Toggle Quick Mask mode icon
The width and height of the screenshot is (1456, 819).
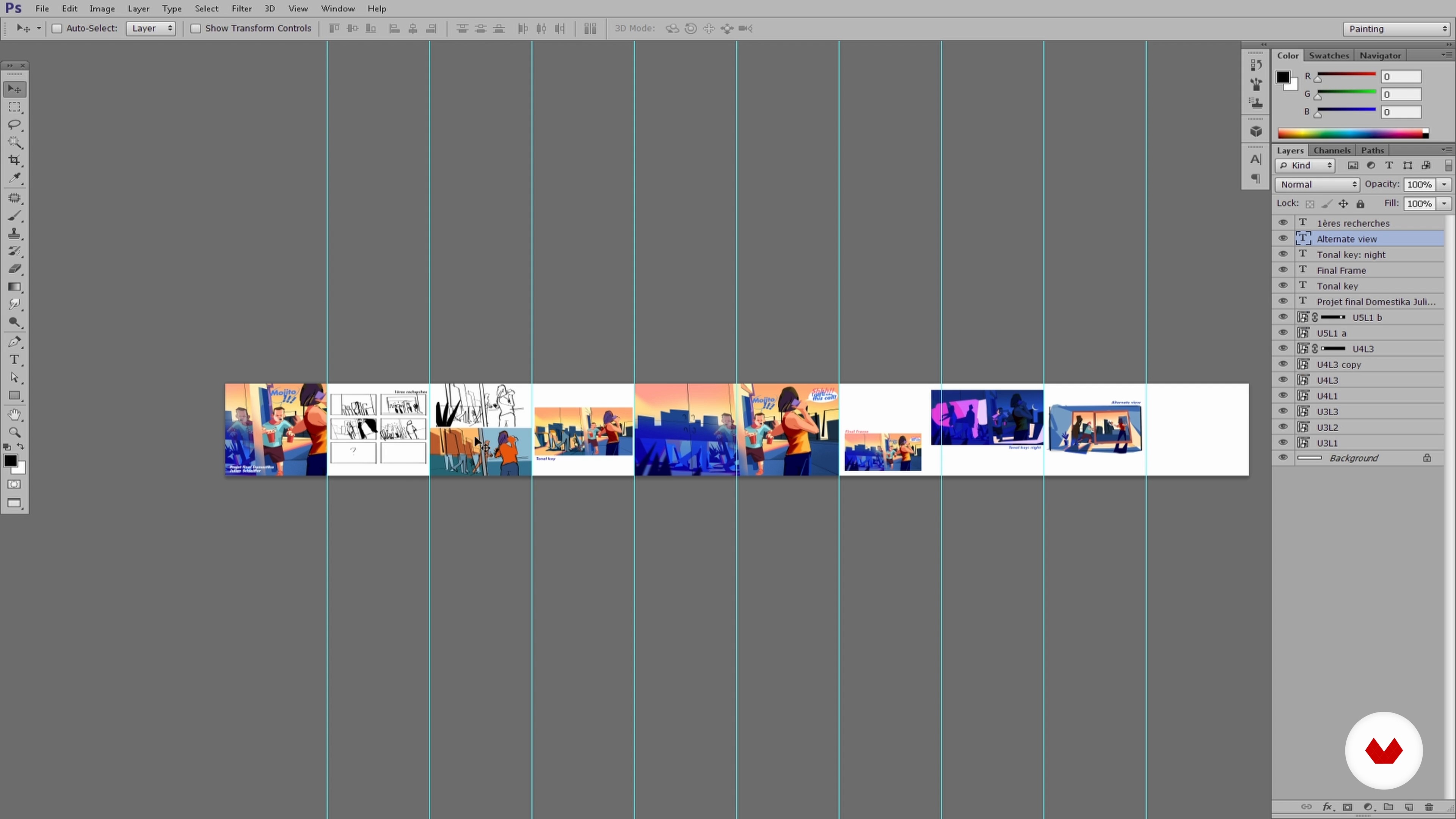pyautogui.click(x=15, y=485)
